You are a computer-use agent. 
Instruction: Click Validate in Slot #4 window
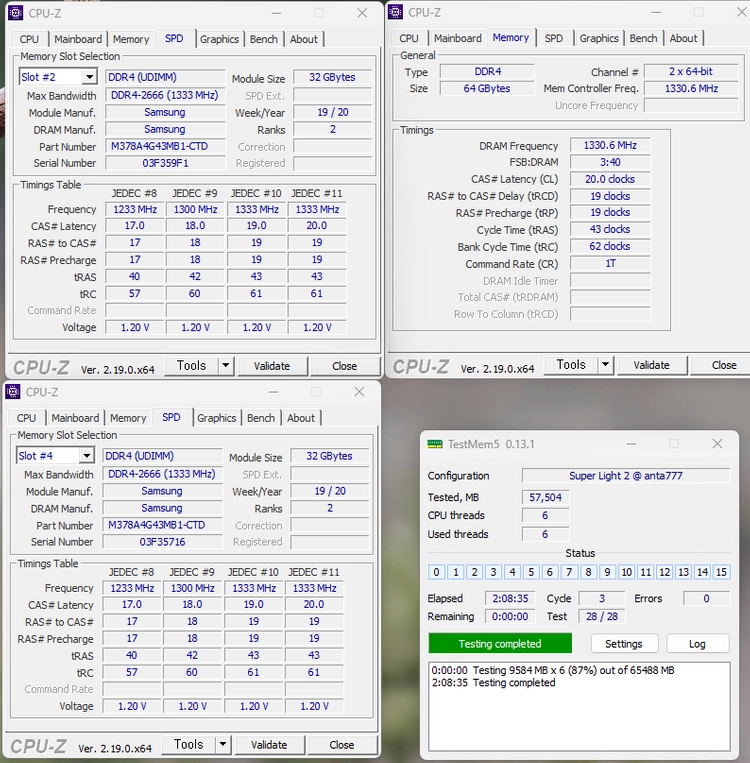coord(269,744)
